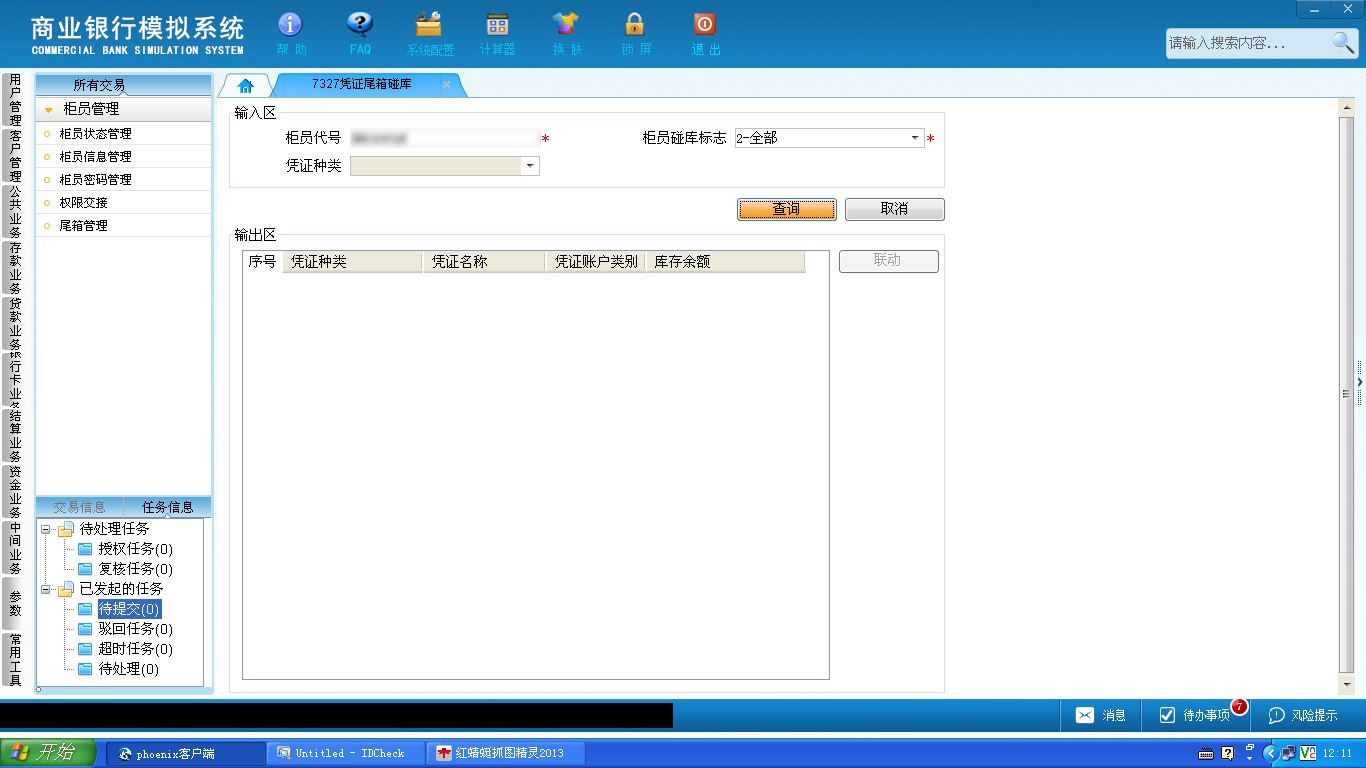Click the network connection tray icon

(x=1289, y=753)
